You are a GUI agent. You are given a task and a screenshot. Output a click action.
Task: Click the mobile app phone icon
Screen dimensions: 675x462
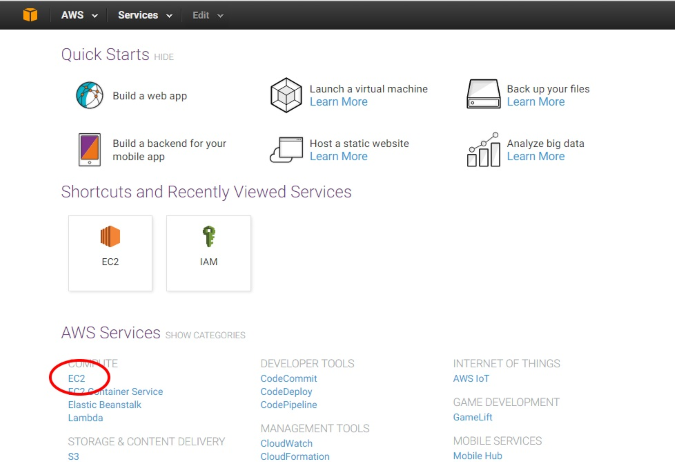[x=90, y=149]
